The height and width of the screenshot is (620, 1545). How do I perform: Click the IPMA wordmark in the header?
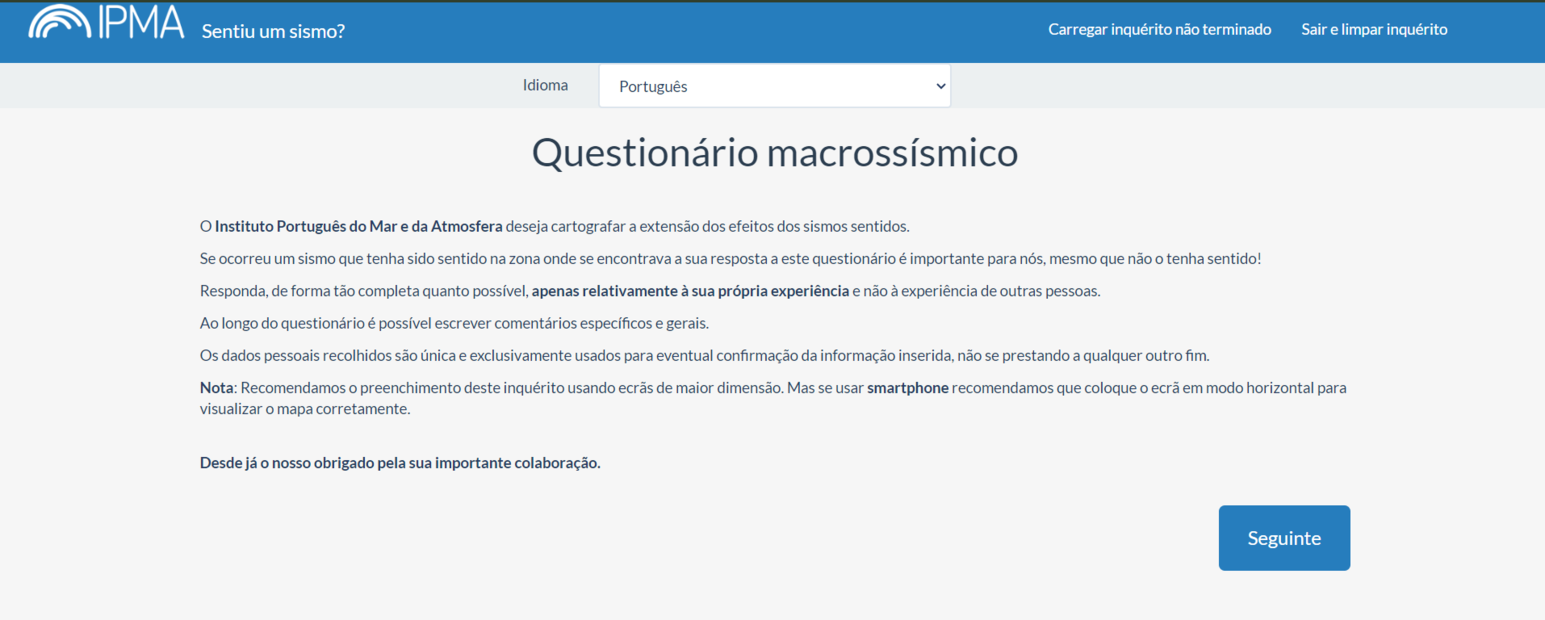pyautogui.click(x=141, y=22)
